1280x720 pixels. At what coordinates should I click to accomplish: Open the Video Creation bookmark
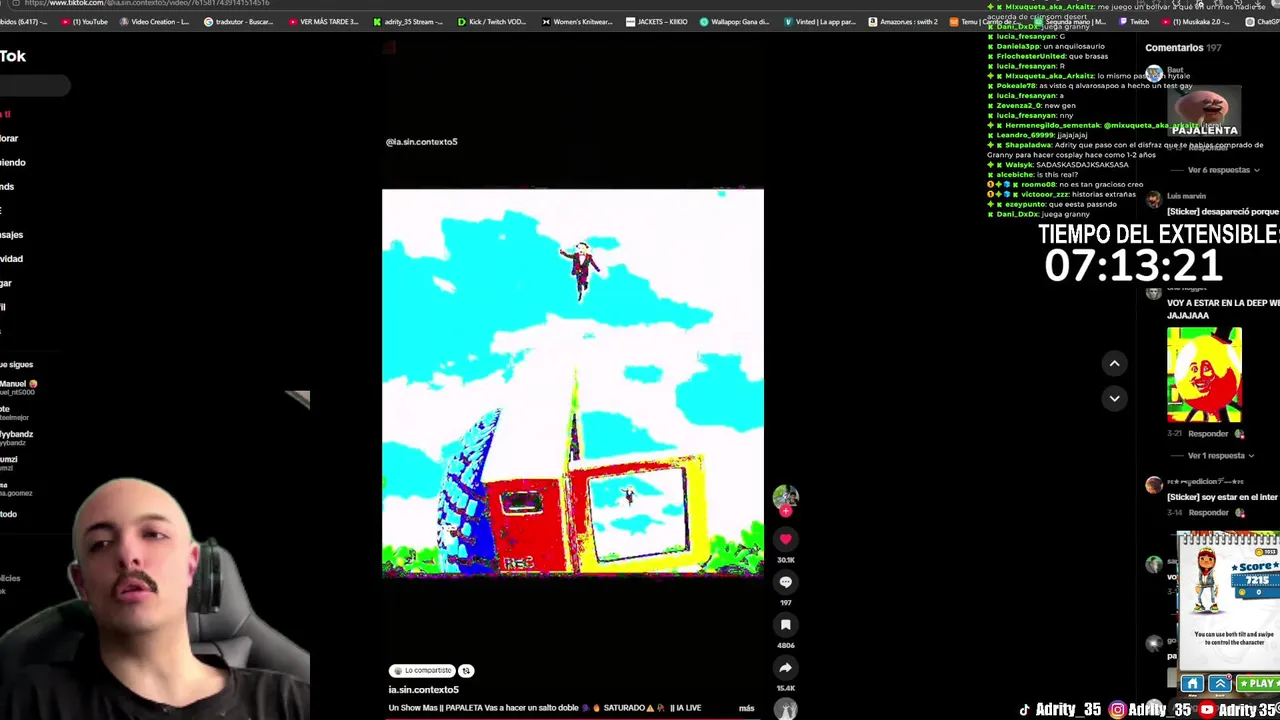pos(153,22)
